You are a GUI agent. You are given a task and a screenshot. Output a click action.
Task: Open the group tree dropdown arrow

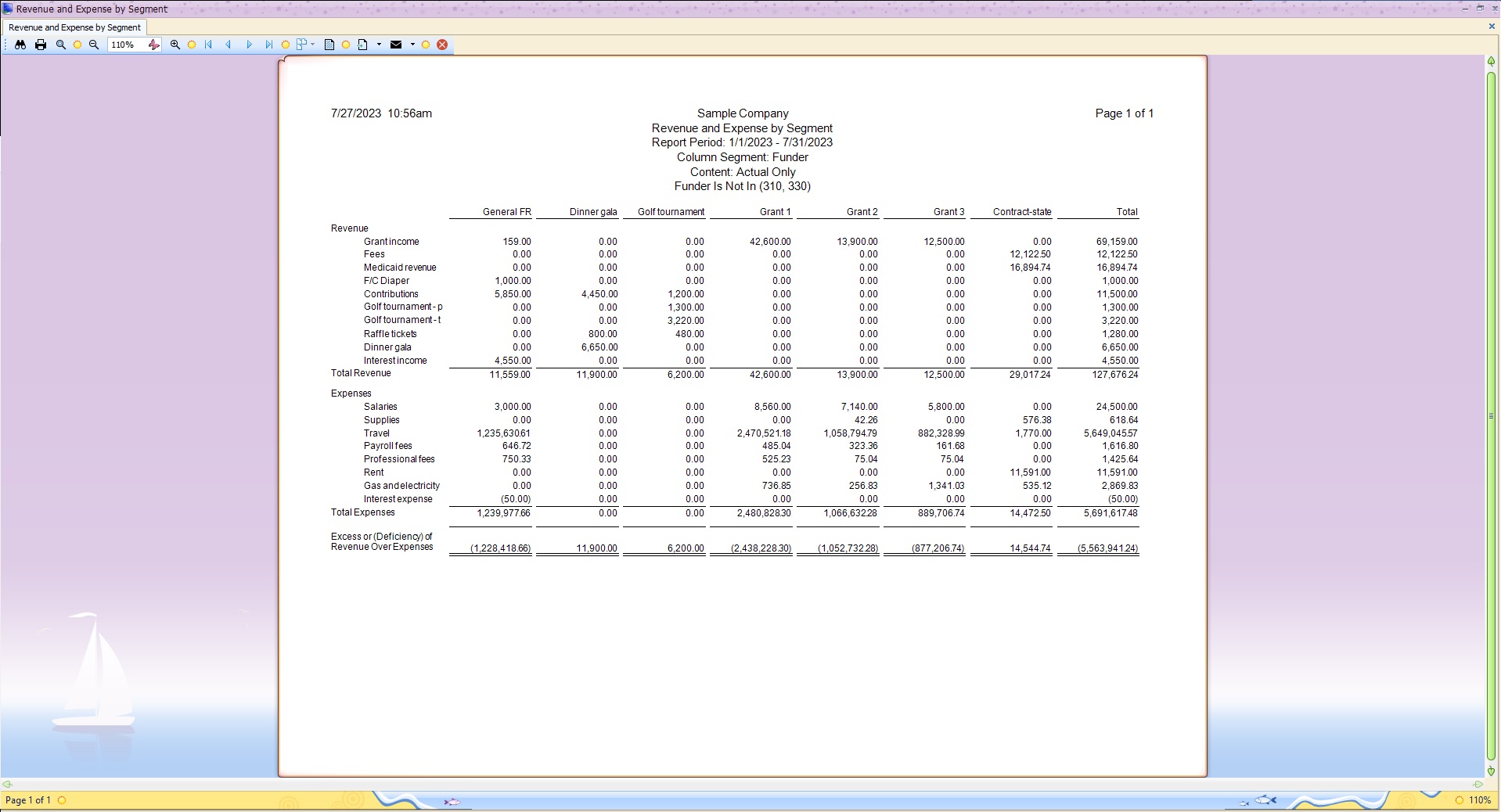(x=312, y=45)
